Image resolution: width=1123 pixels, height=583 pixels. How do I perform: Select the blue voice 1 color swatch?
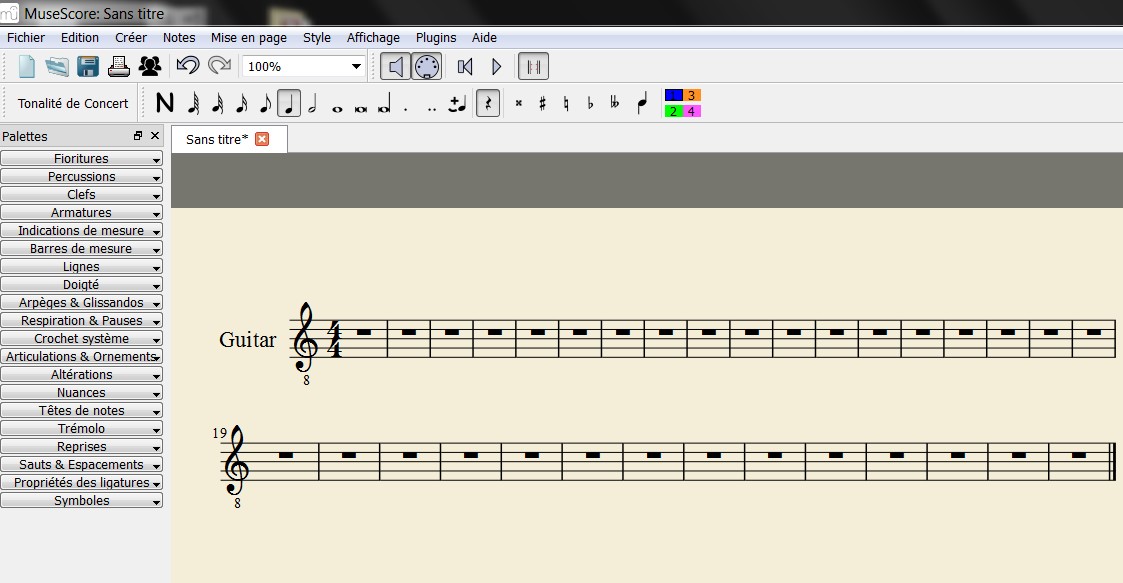(x=673, y=95)
